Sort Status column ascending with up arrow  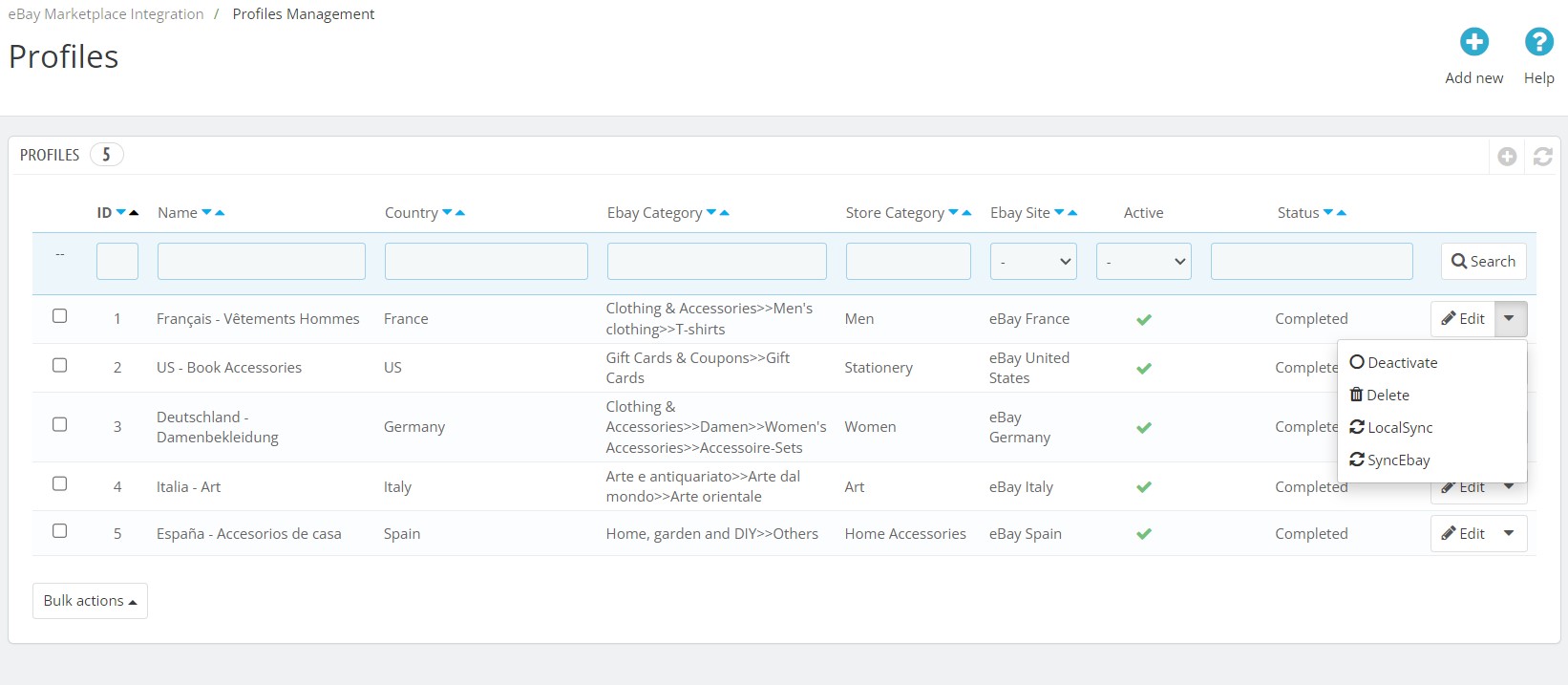(1342, 213)
